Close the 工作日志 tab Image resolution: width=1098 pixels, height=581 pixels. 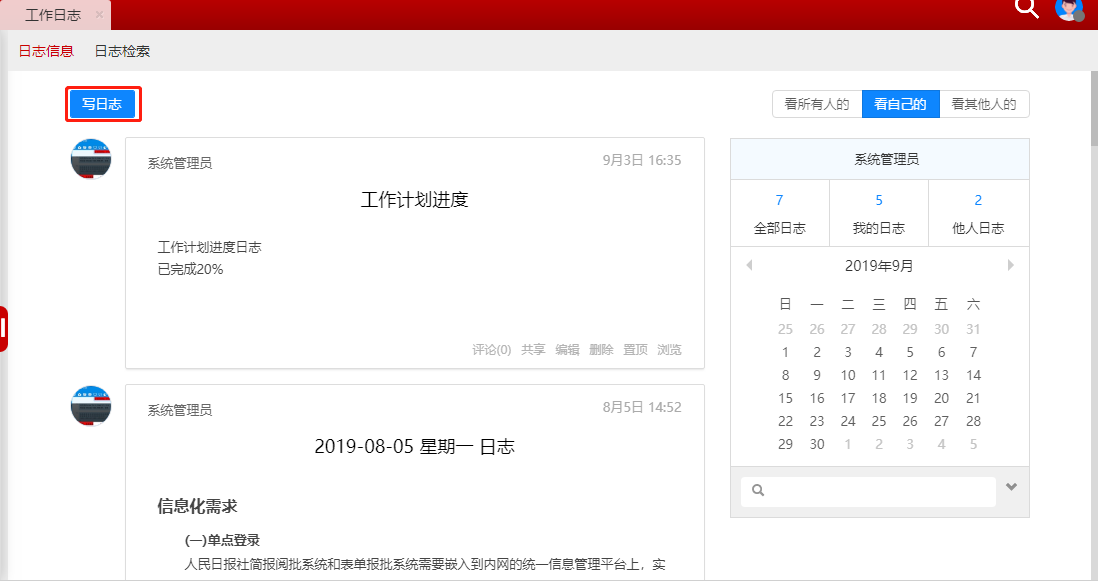pyautogui.click(x=99, y=15)
